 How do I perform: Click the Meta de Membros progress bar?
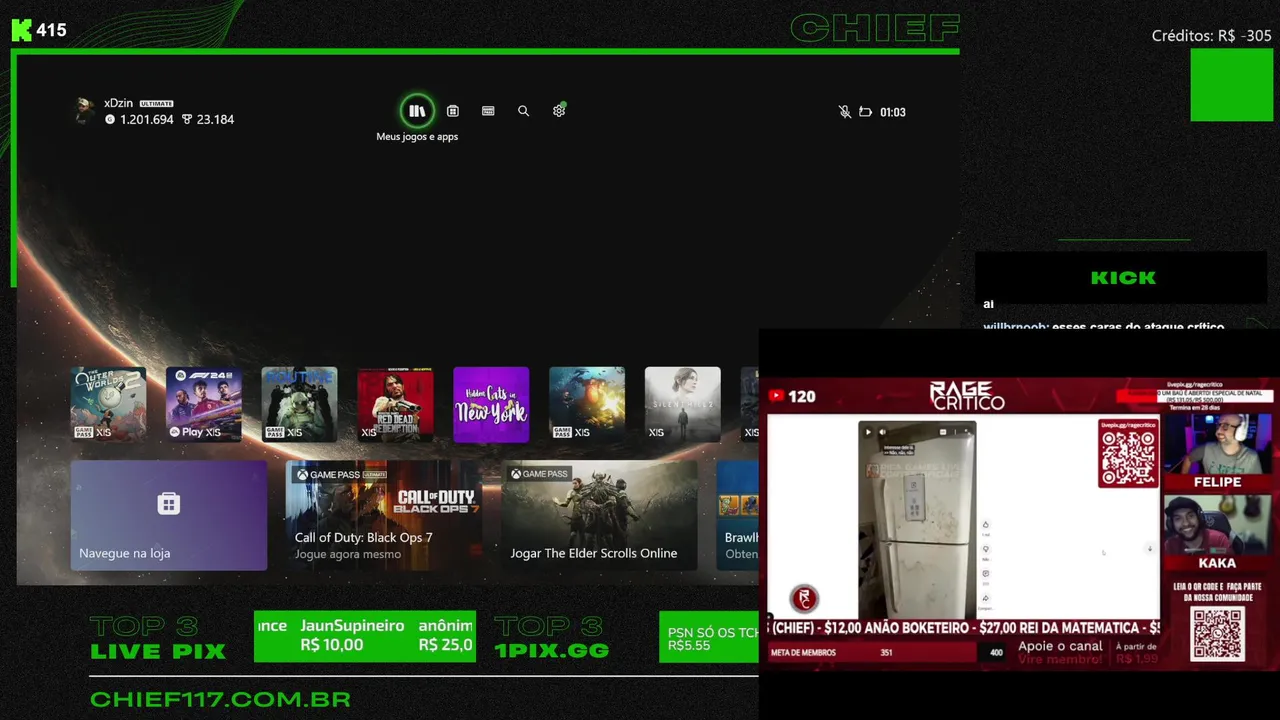[x=887, y=653]
